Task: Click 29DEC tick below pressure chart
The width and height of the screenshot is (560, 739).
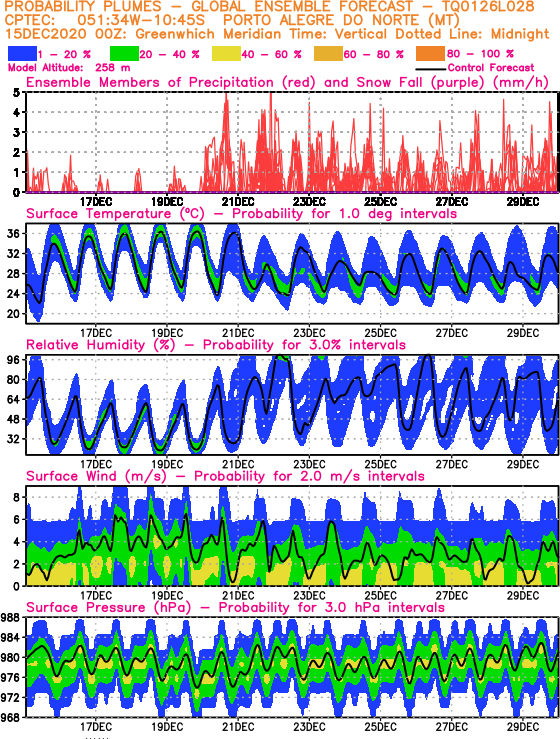Action: (x=523, y=727)
